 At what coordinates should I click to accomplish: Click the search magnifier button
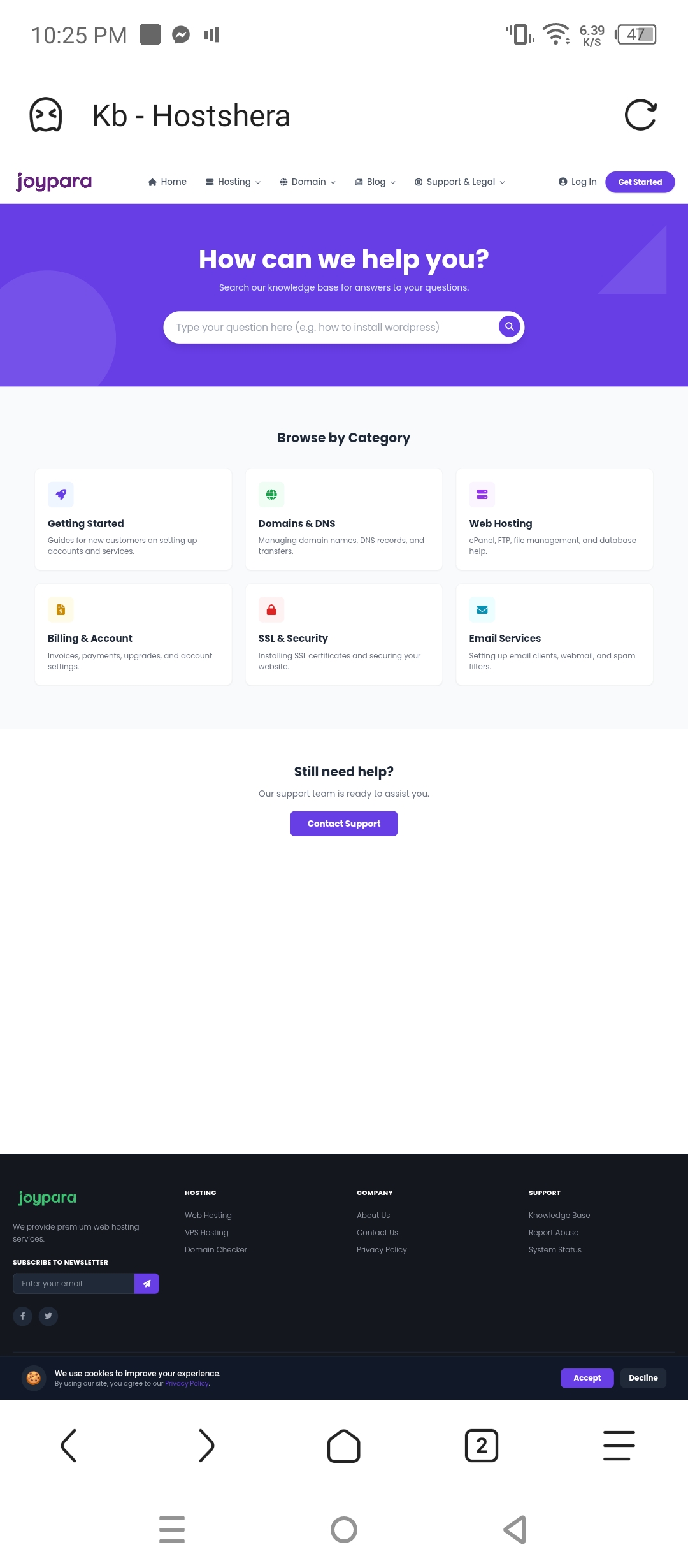coord(509,326)
